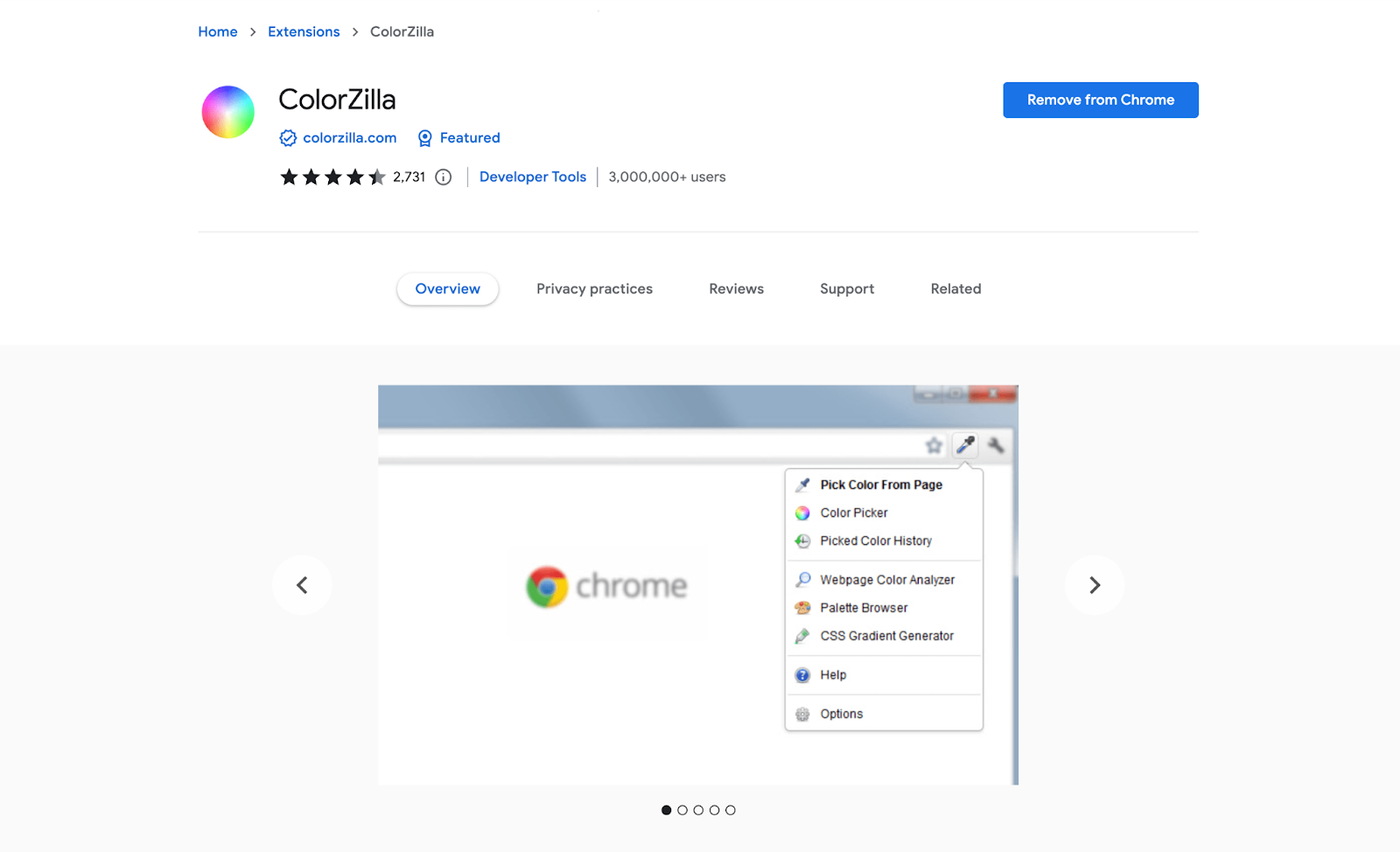1400x852 pixels.
Task: Open the colorzilla.com website link
Action: coord(350,138)
